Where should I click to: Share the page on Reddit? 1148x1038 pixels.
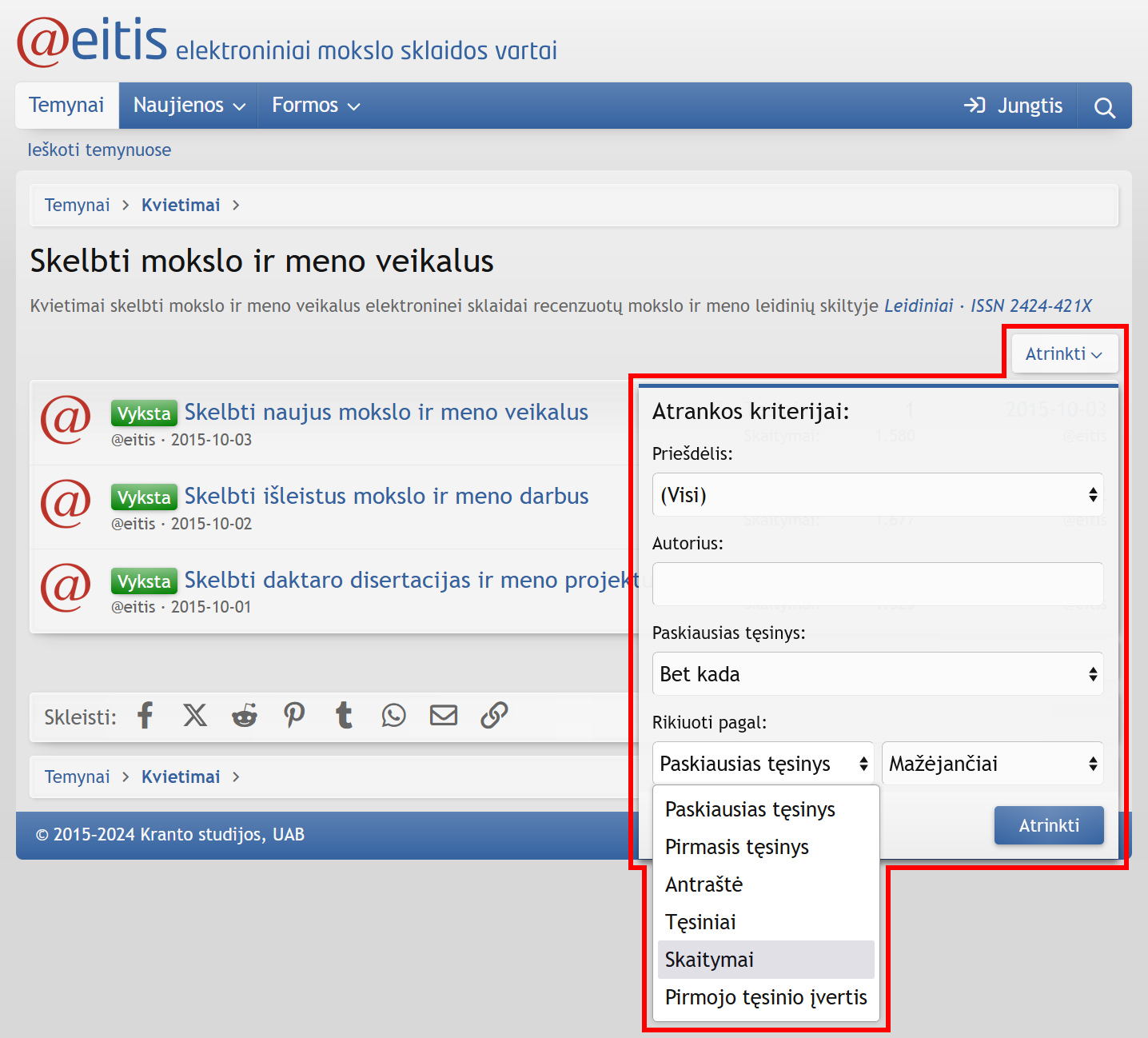click(x=245, y=716)
